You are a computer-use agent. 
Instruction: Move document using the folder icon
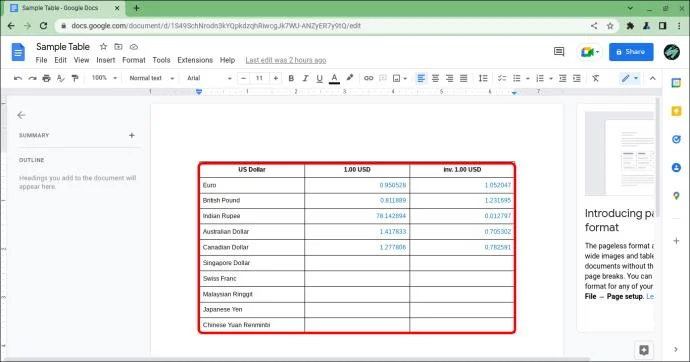[118, 47]
